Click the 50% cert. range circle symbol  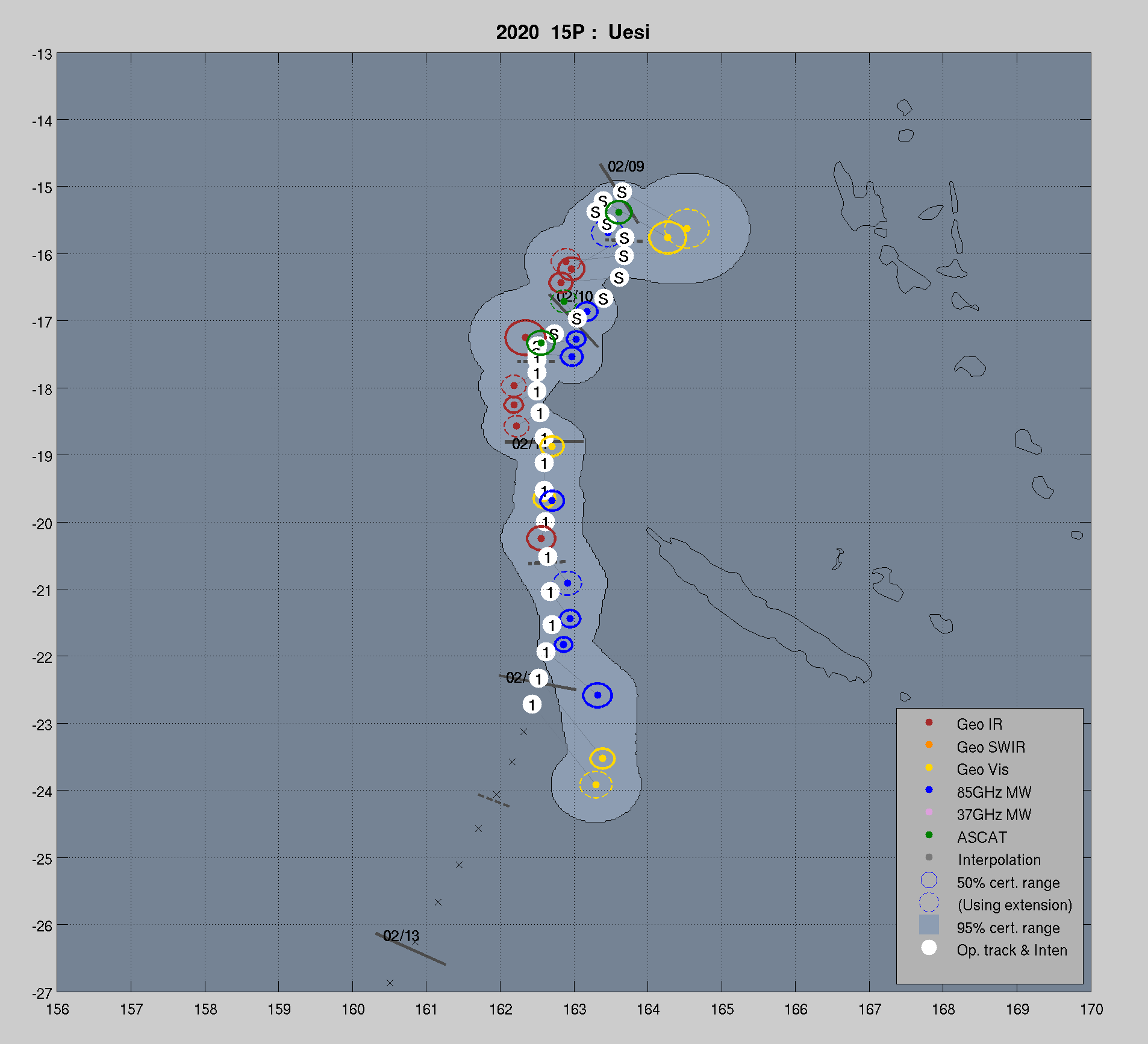tap(929, 880)
